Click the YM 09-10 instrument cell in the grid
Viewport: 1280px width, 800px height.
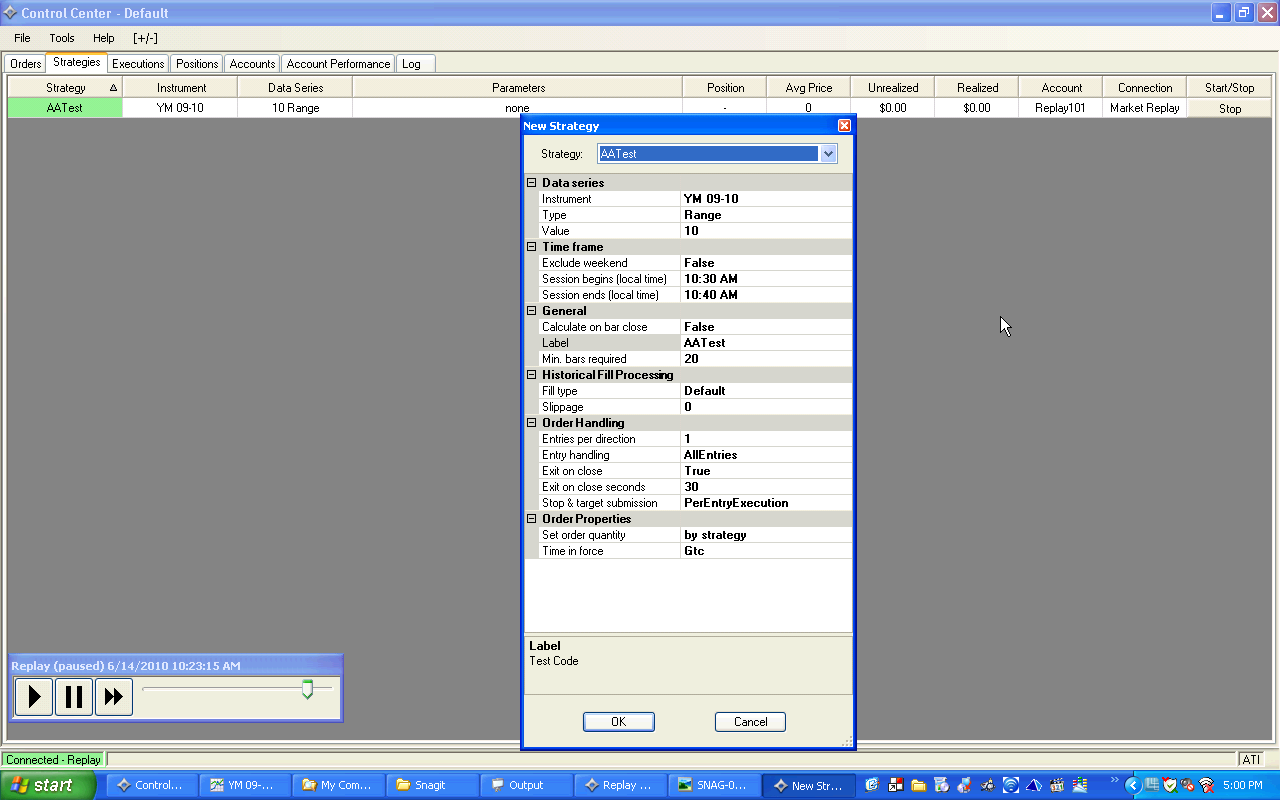tap(180, 108)
